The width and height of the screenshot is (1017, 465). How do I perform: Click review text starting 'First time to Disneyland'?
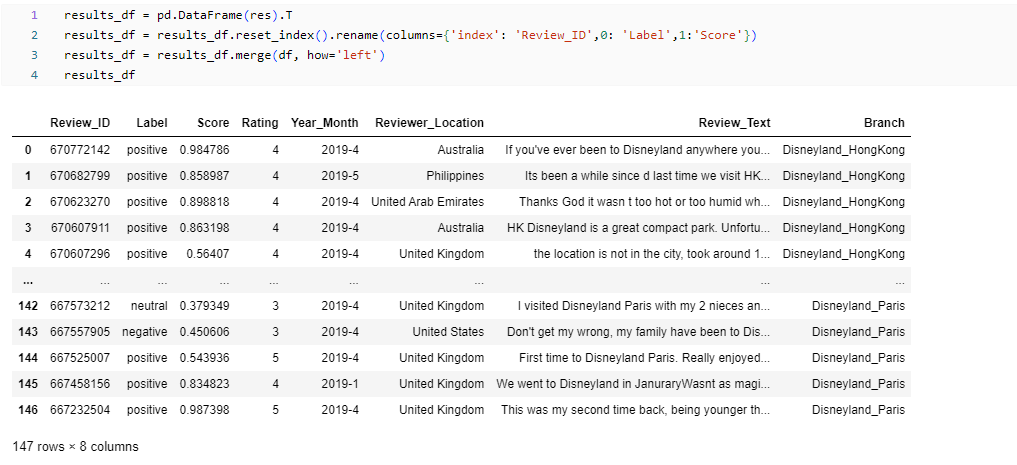pos(645,357)
